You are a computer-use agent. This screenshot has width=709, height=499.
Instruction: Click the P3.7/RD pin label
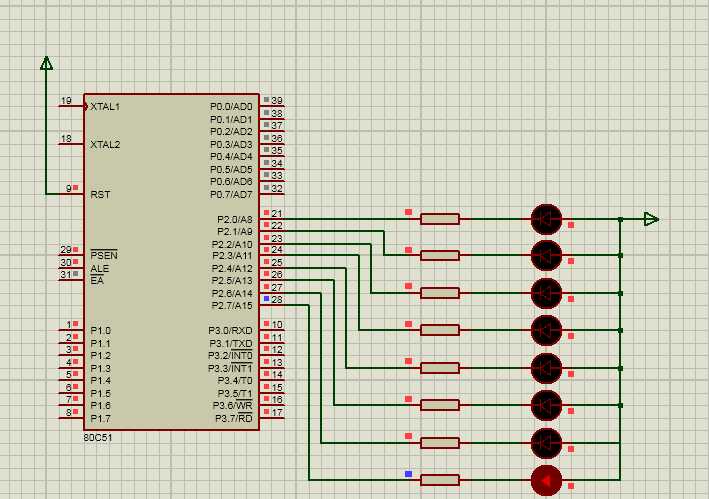[234, 418]
